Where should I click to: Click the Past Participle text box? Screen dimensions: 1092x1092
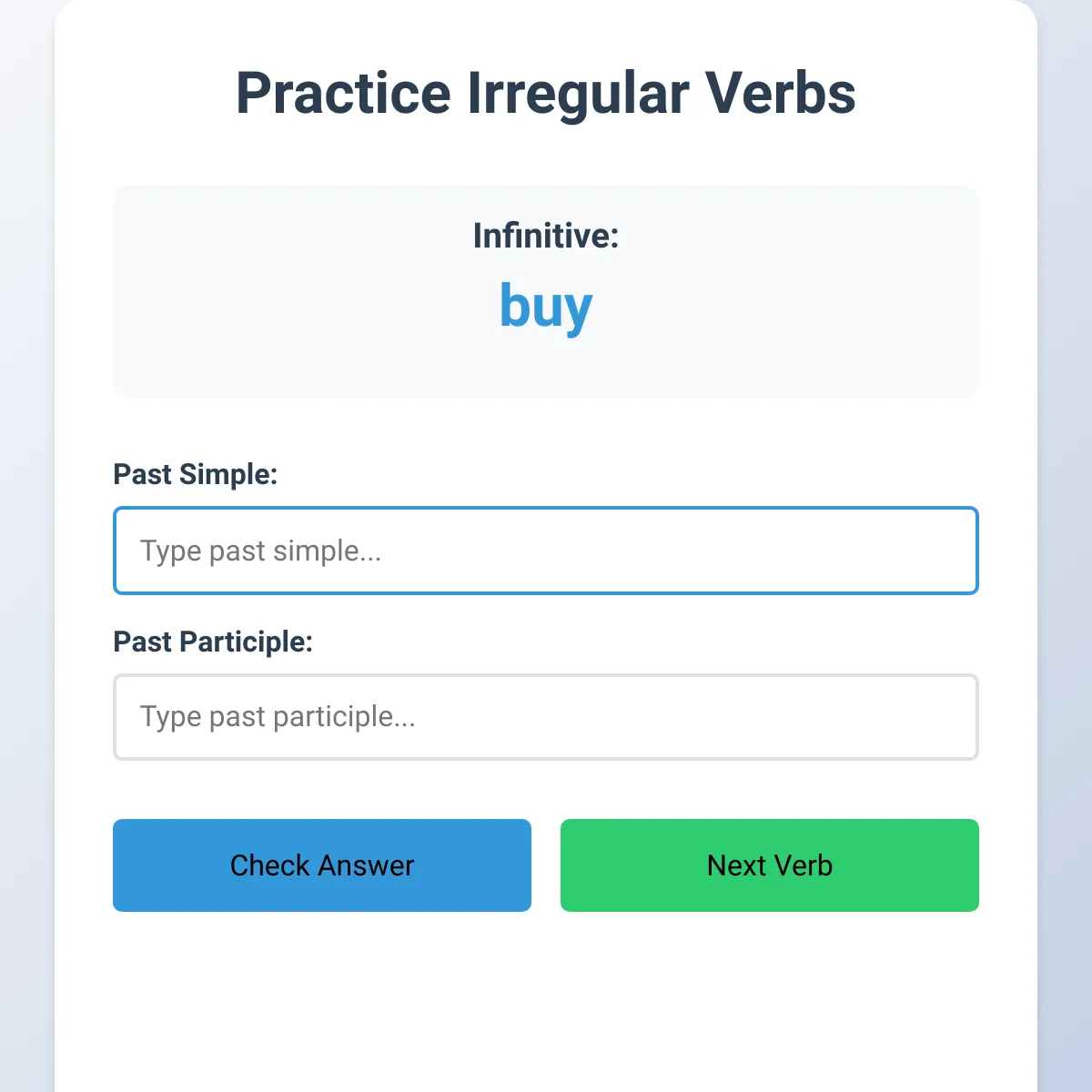click(x=546, y=717)
